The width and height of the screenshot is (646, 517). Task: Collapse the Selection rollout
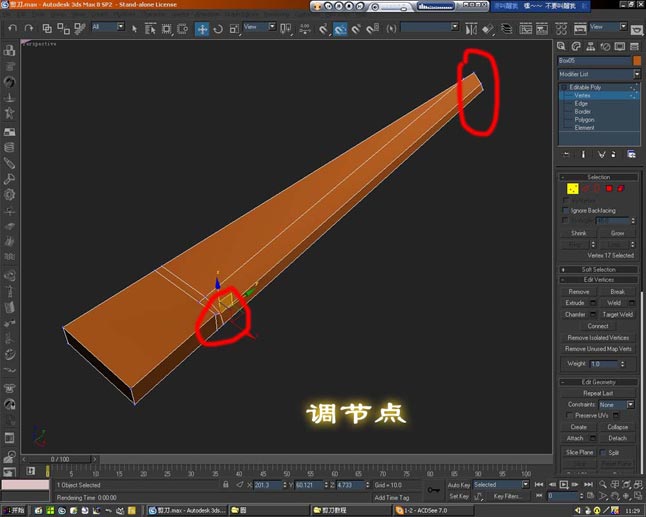[x=599, y=177]
